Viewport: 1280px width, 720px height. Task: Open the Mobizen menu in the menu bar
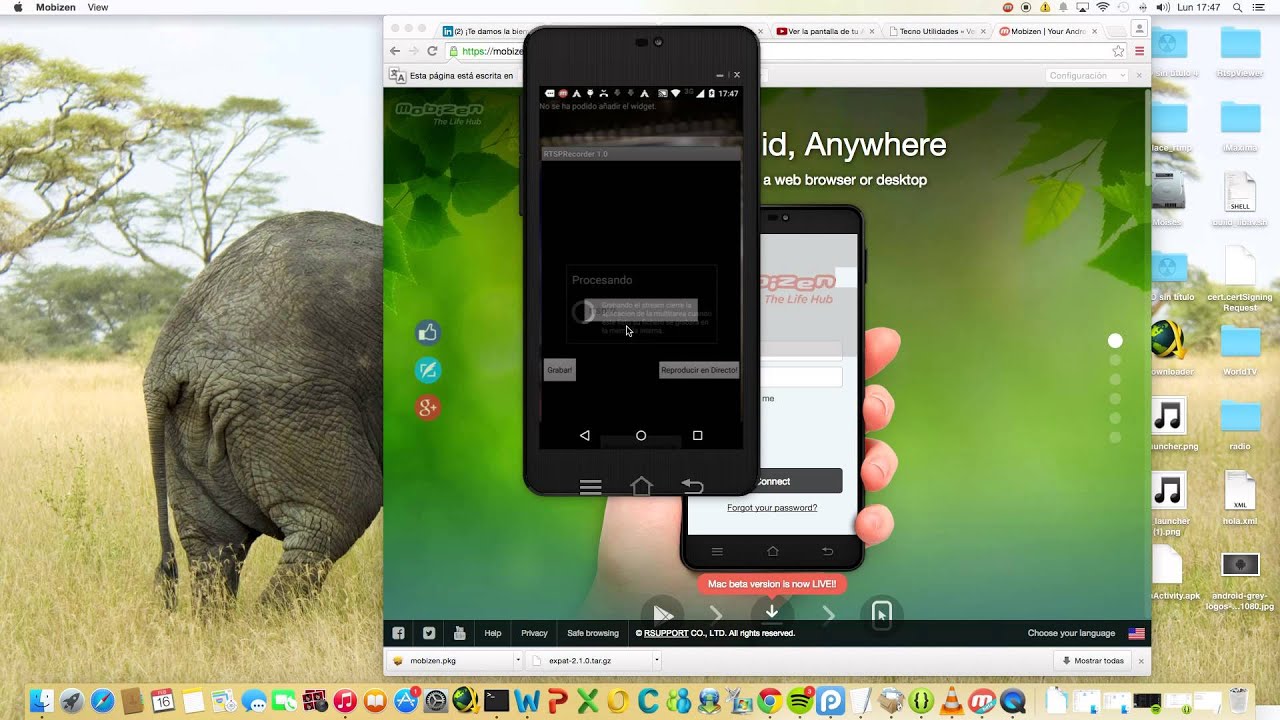pyautogui.click(x=55, y=7)
